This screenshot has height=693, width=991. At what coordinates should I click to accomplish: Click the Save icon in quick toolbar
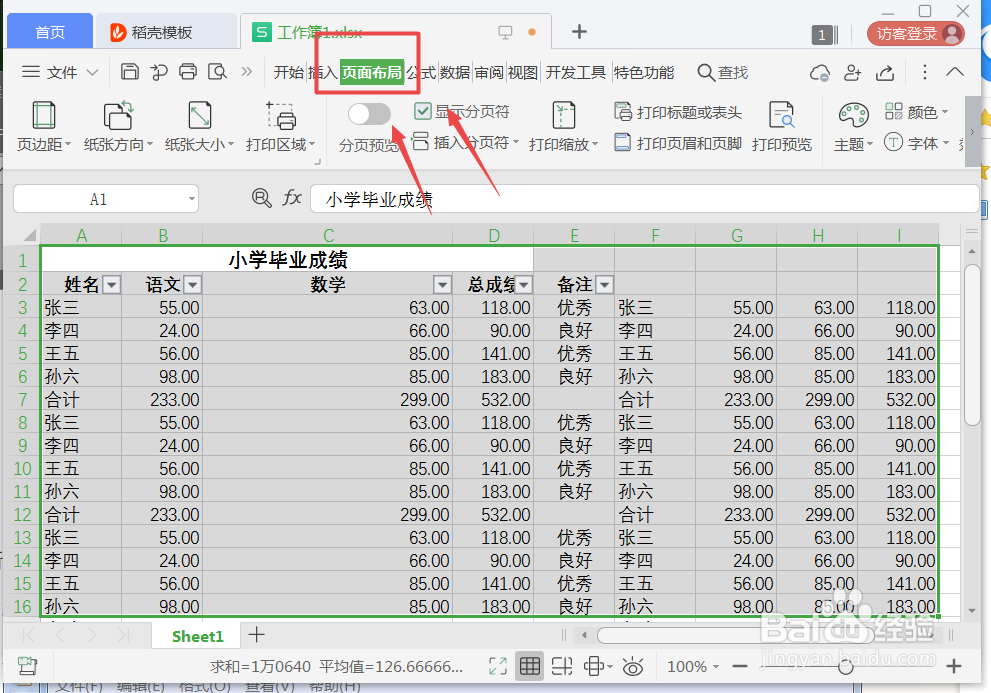(130, 72)
